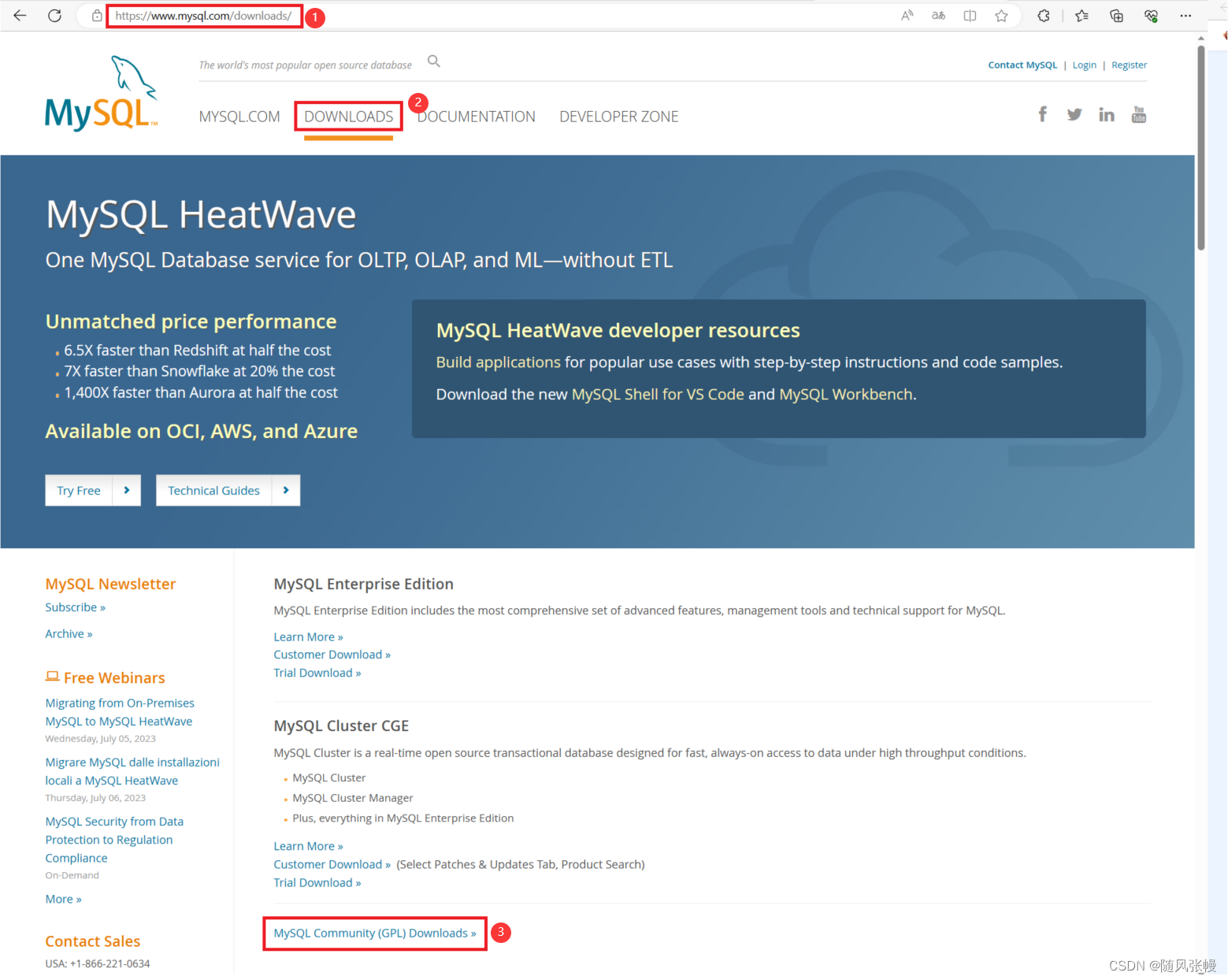
Task: Click Cluster CGE Learn More link
Action: pyautogui.click(x=308, y=846)
